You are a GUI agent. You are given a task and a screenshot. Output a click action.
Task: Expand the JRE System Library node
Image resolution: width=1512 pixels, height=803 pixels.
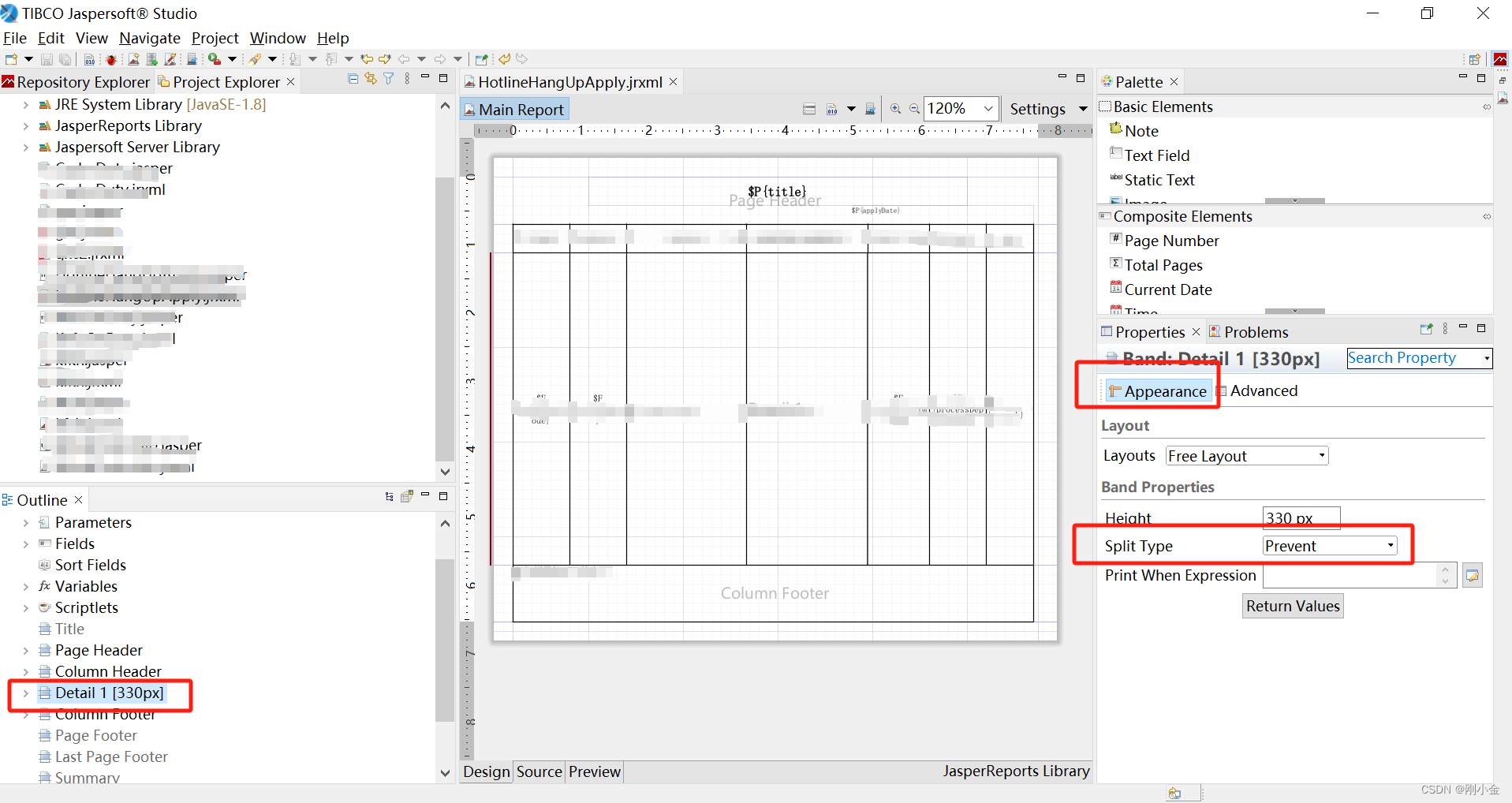pos(26,105)
